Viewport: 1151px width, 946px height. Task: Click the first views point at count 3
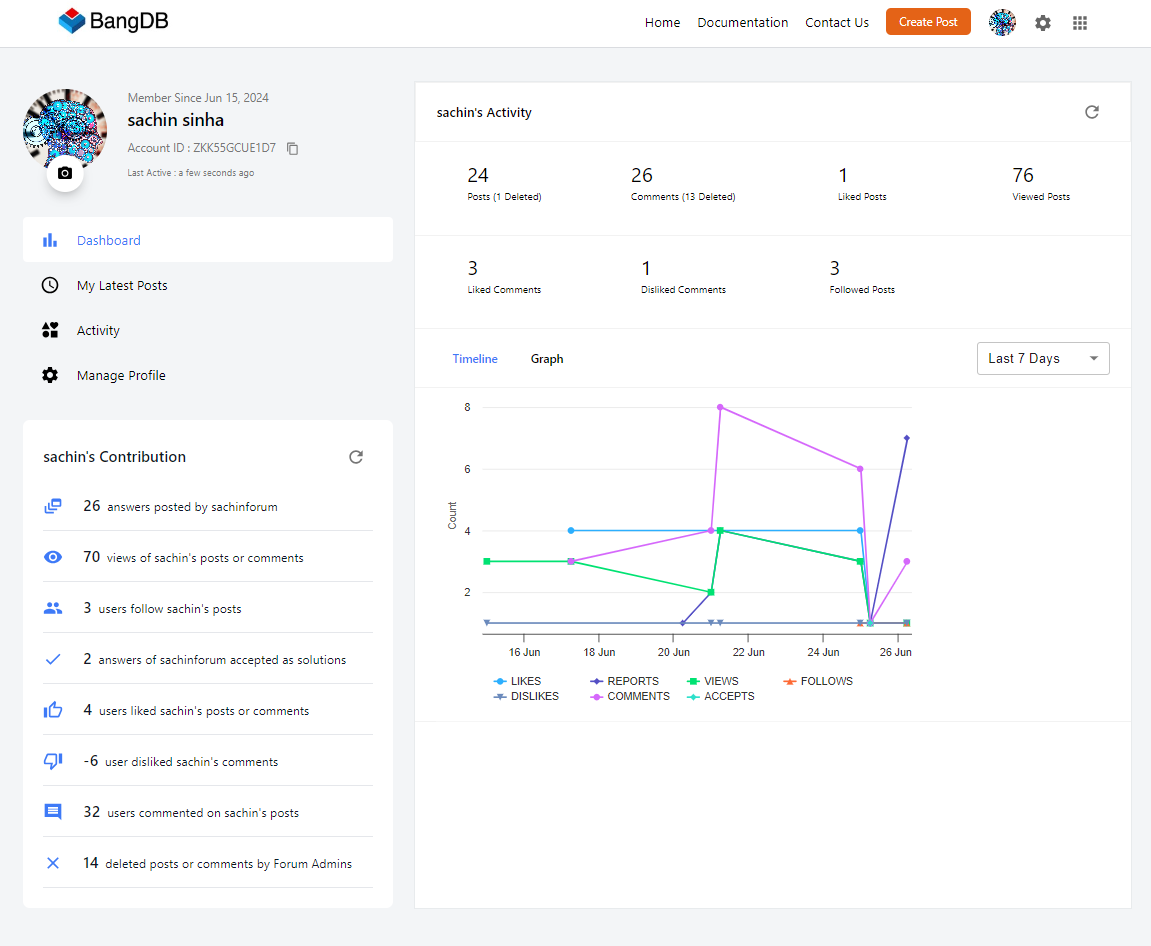coord(487,561)
